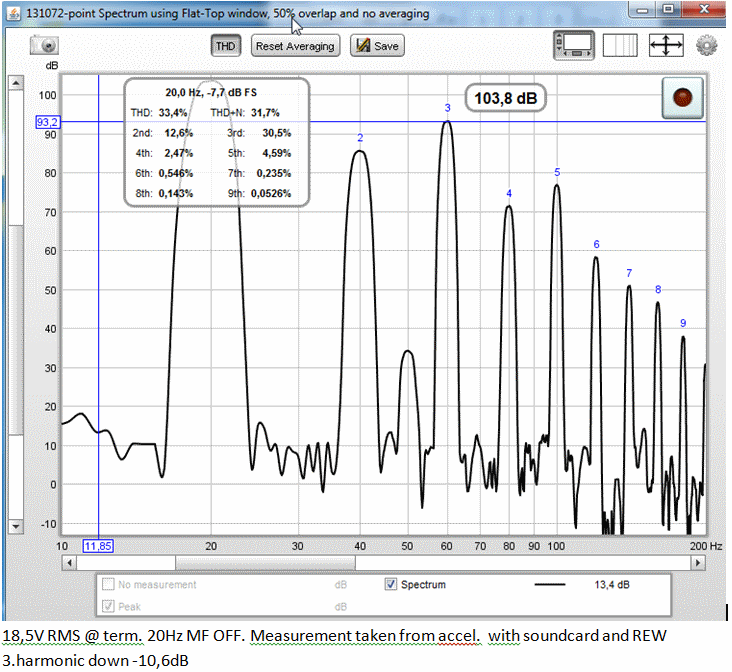Click the THD: 33,4% value
Screen dimensions: 732x672
pyautogui.click(x=173, y=113)
